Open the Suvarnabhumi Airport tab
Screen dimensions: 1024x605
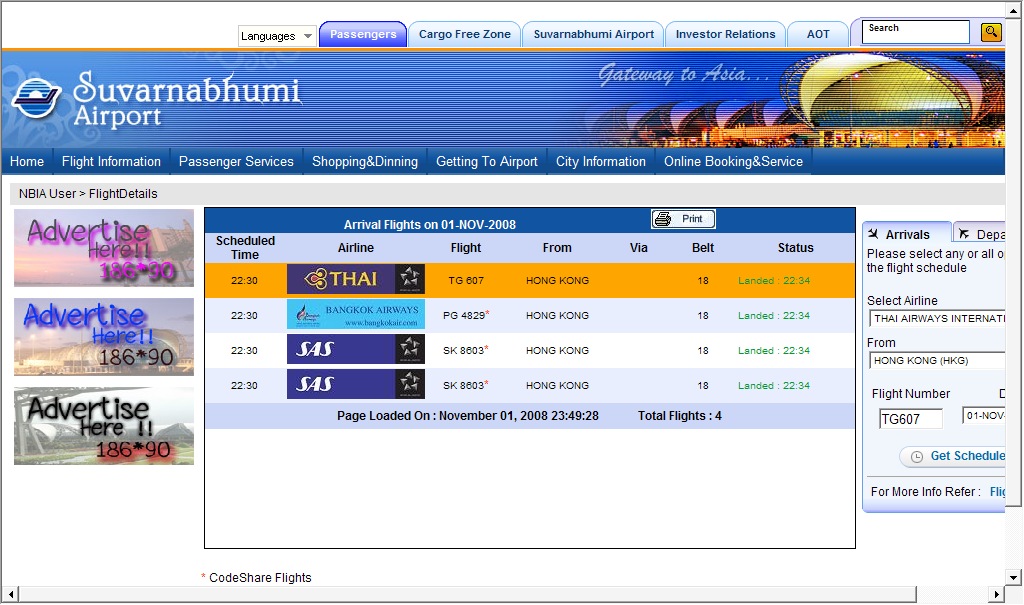[594, 34]
